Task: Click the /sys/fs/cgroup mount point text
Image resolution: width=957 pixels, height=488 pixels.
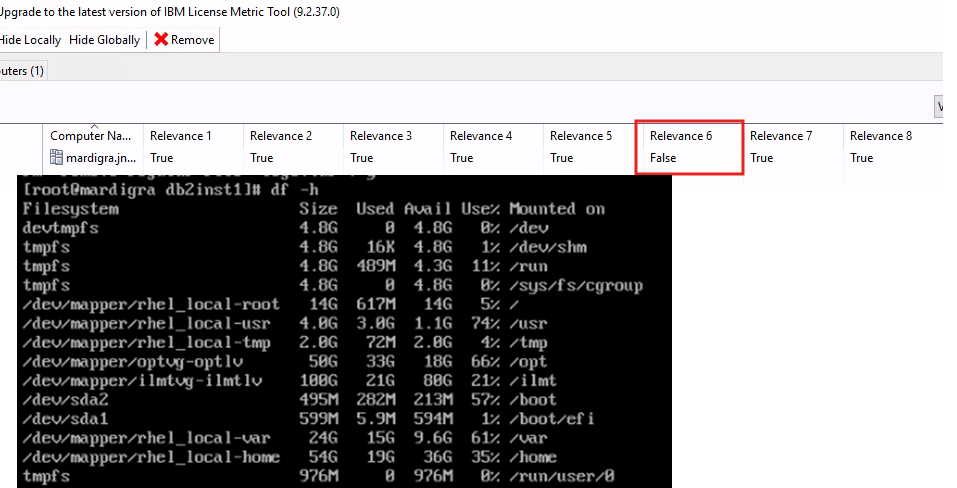Action: pos(576,285)
